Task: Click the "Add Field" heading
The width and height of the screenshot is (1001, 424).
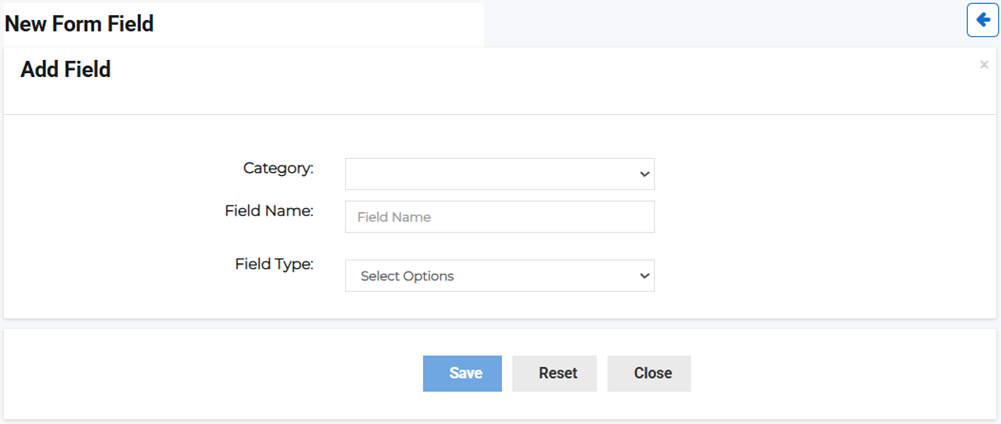Action: [66, 70]
